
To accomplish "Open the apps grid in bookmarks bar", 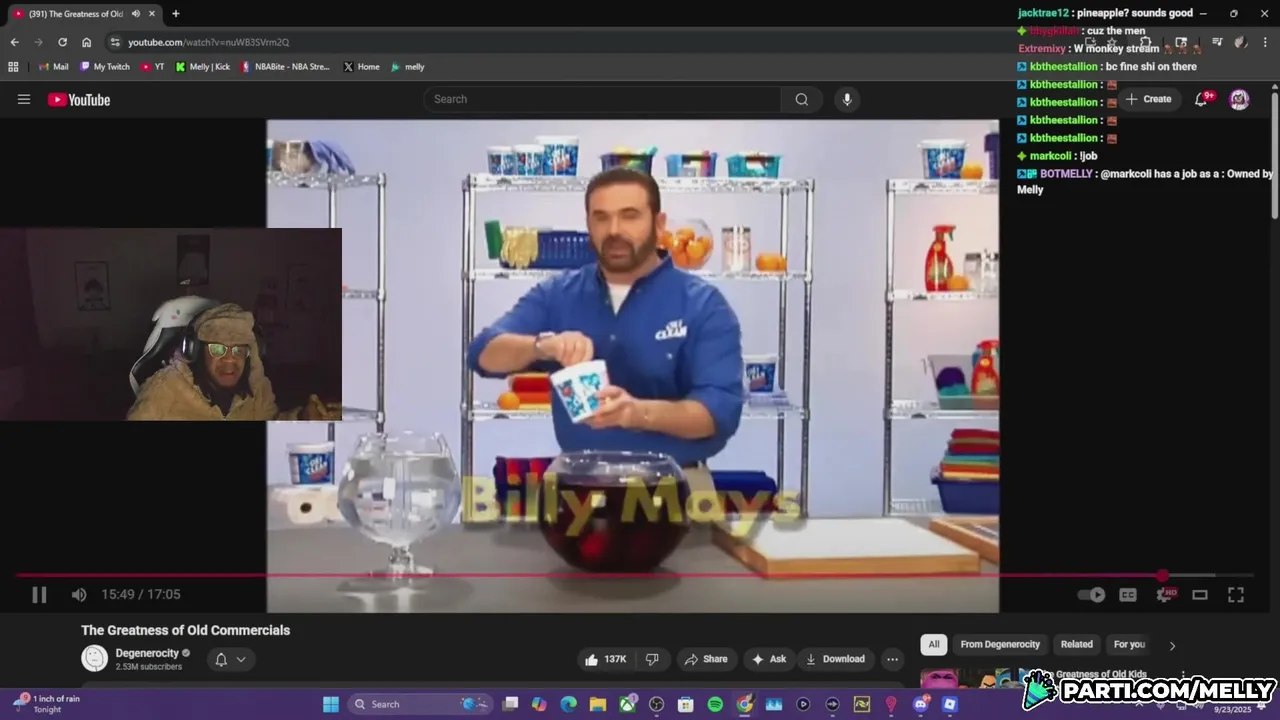I will point(13,67).
